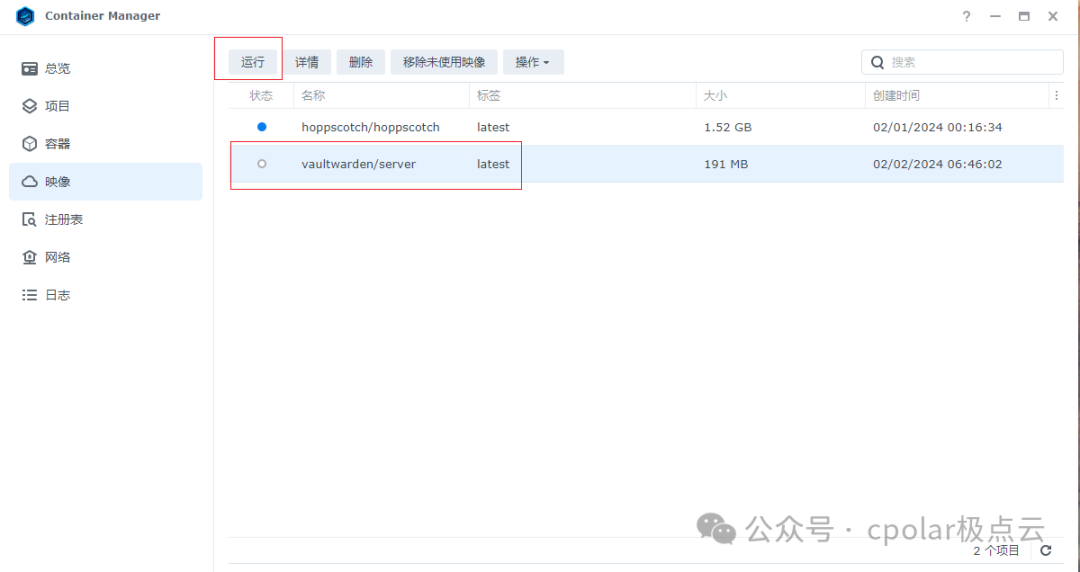The height and width of the screenshot is (572, 1080).
Task: Click the magnifier icon in search box
Action: [878, 62]
